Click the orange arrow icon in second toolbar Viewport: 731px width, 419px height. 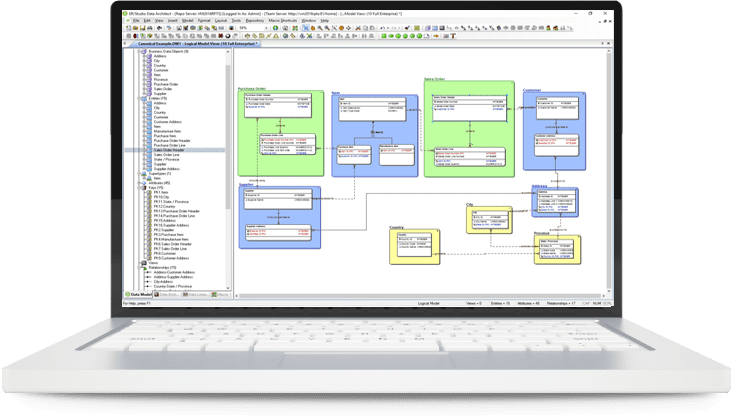pos(436,35)
